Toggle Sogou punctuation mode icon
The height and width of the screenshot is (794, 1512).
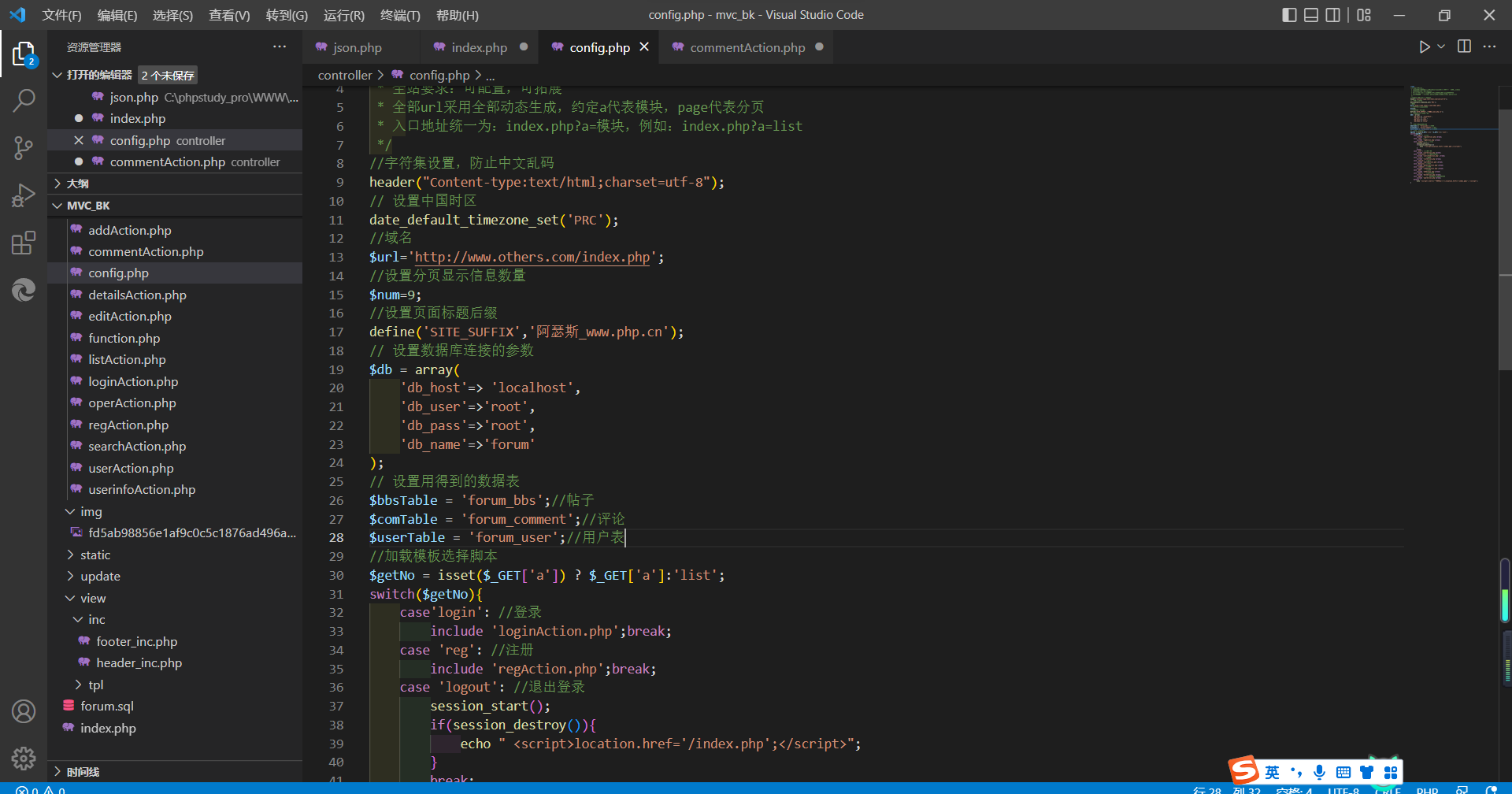click(1296, 772)
